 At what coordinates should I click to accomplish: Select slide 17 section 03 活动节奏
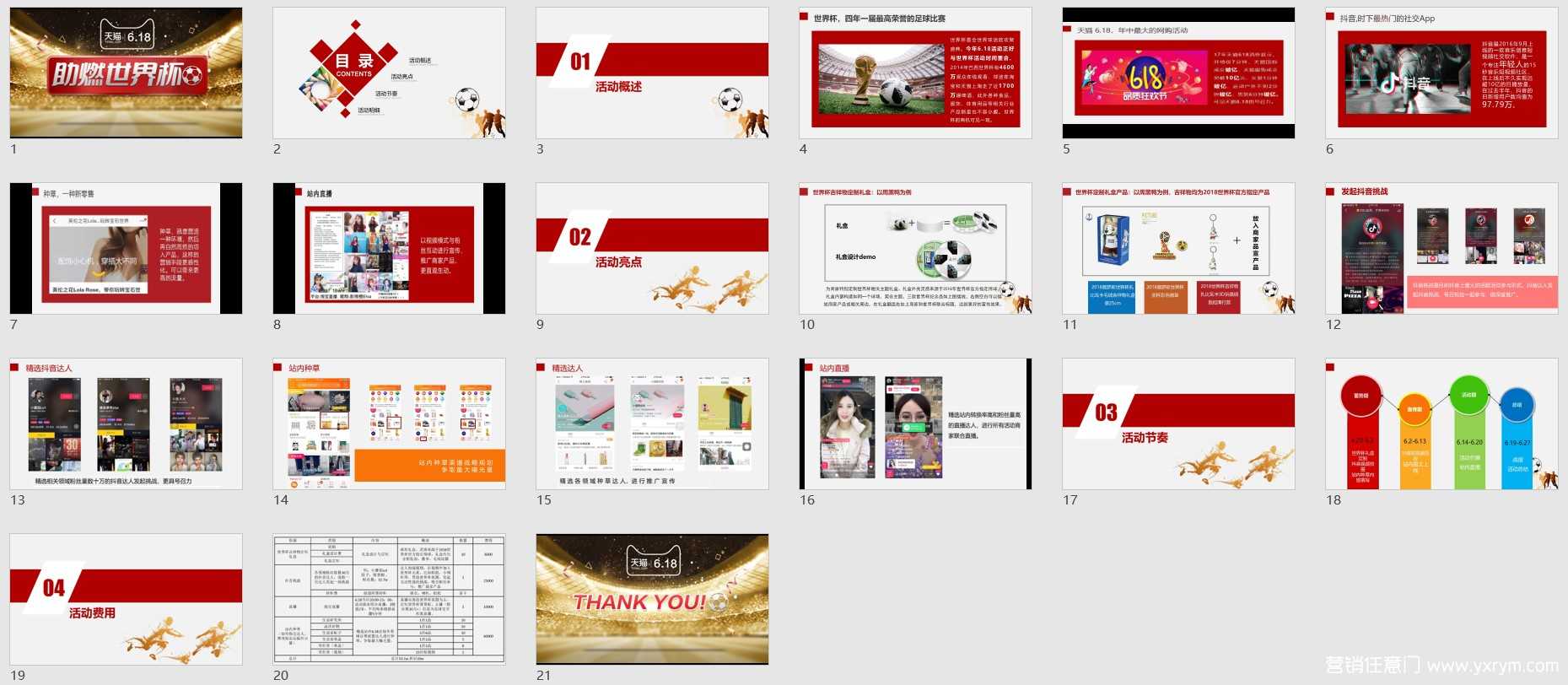click(x=1178, y=423)
